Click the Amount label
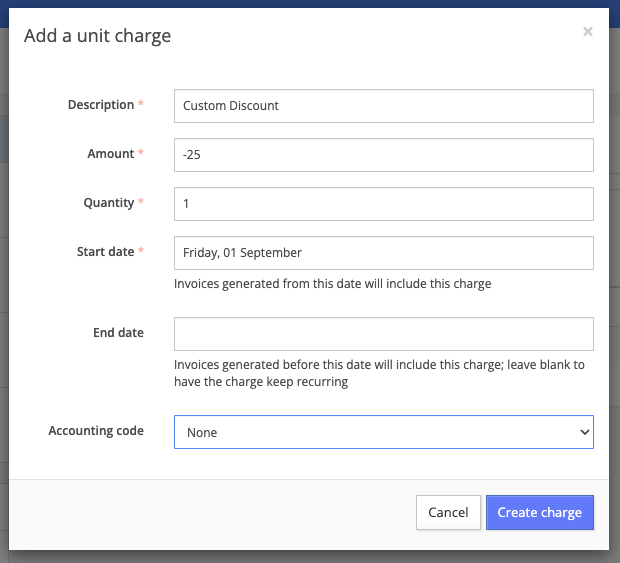This screenshot has width=620, height=563. point(111,153)
